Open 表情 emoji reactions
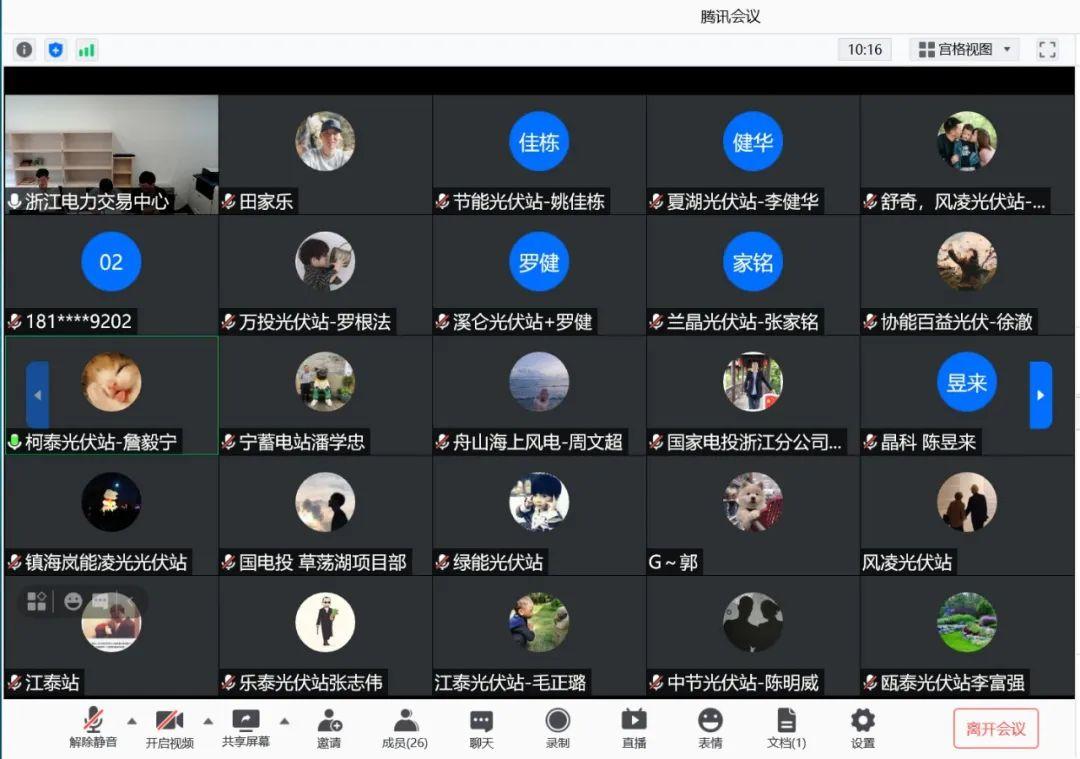 coord(710,728)
